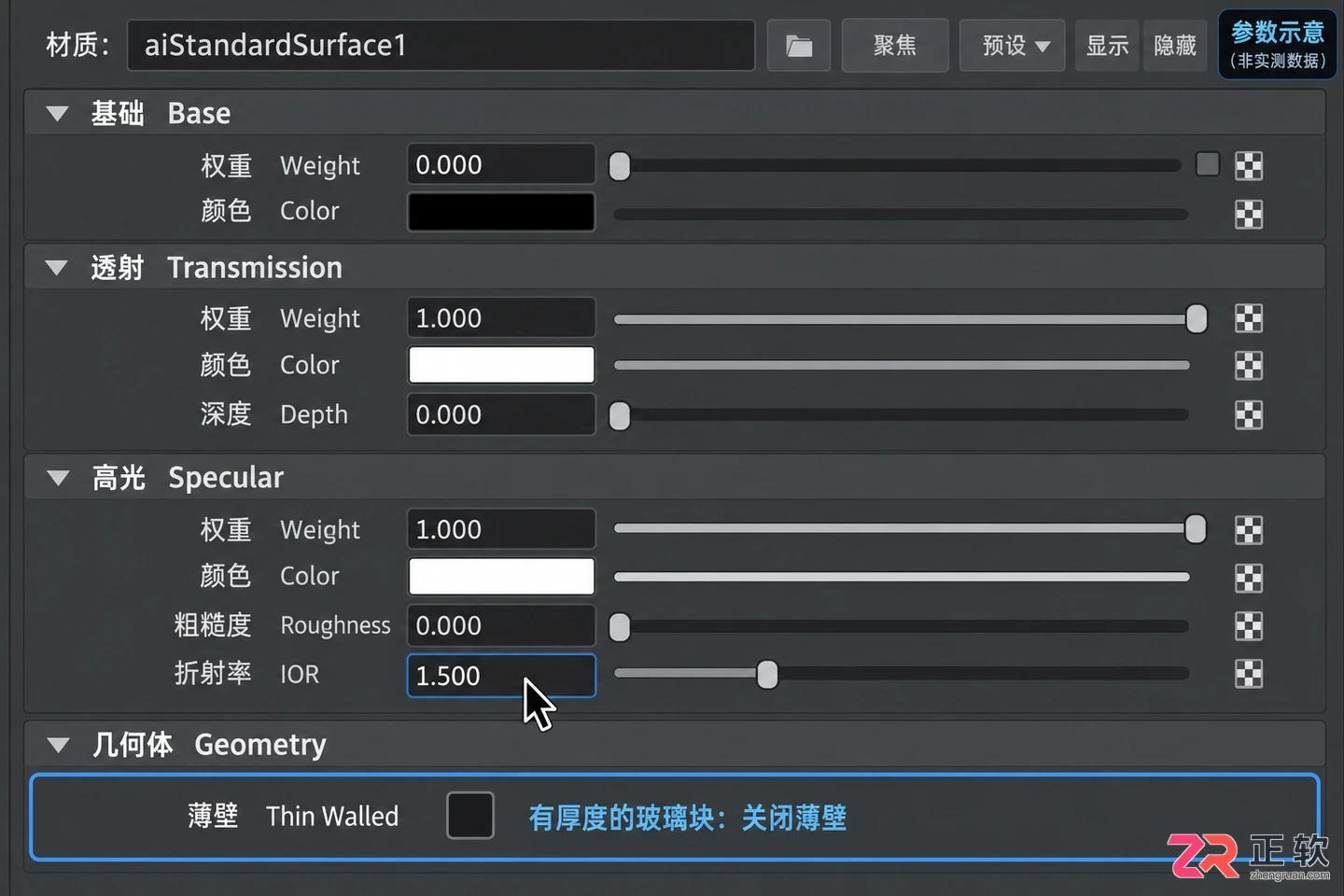
Task: Click checker icon for Transmission Depth
Action: click(1249, 414)
